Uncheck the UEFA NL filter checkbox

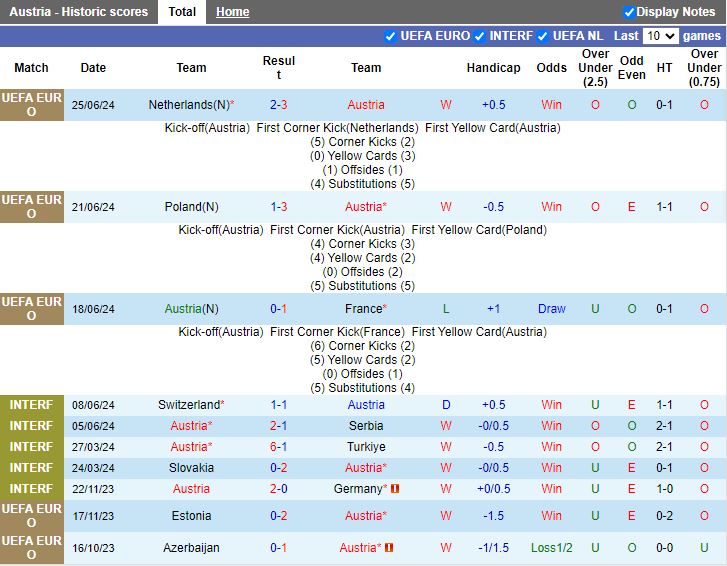pos(542,36)
